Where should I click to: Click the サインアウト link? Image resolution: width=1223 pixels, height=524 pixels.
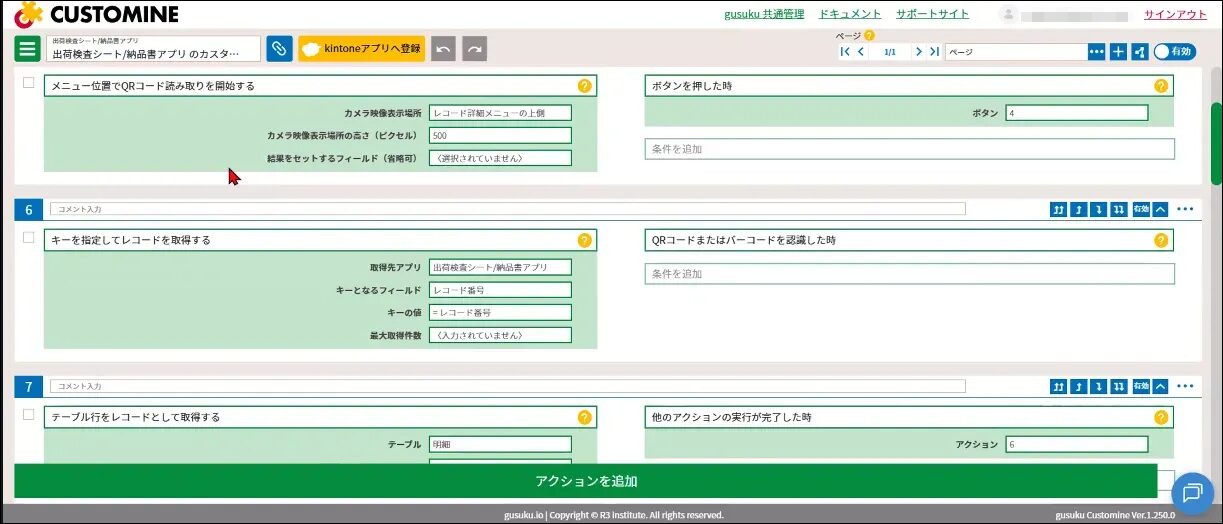click(x=1175, y=14)
